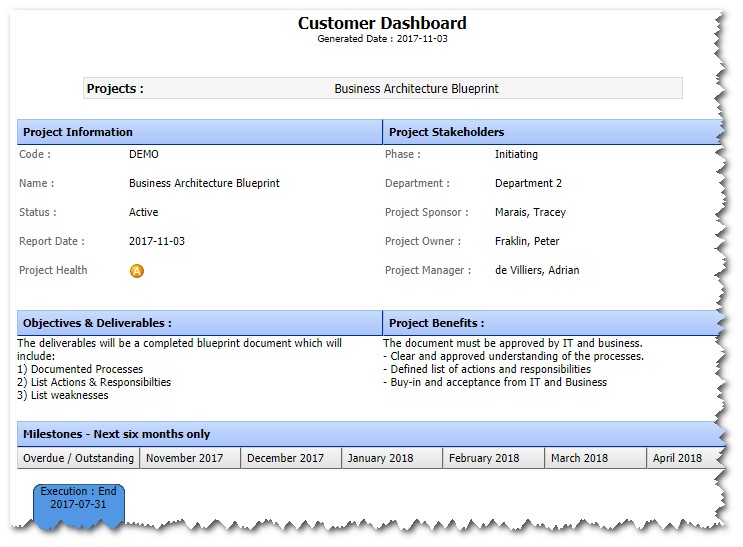Viewport: 743px width, 547px height.
Task: Click the line 3) List weaknesses
Action: coord(63,395)
